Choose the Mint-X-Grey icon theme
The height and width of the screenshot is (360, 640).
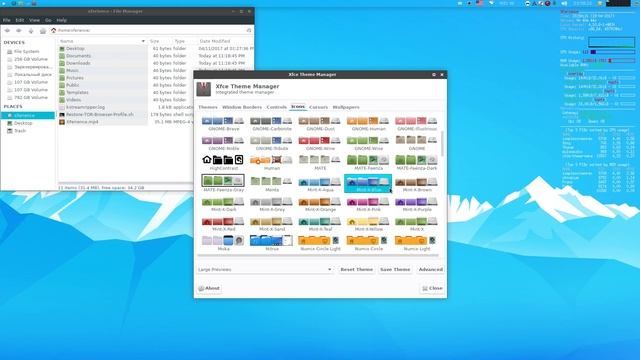click(x=271, y=204)
